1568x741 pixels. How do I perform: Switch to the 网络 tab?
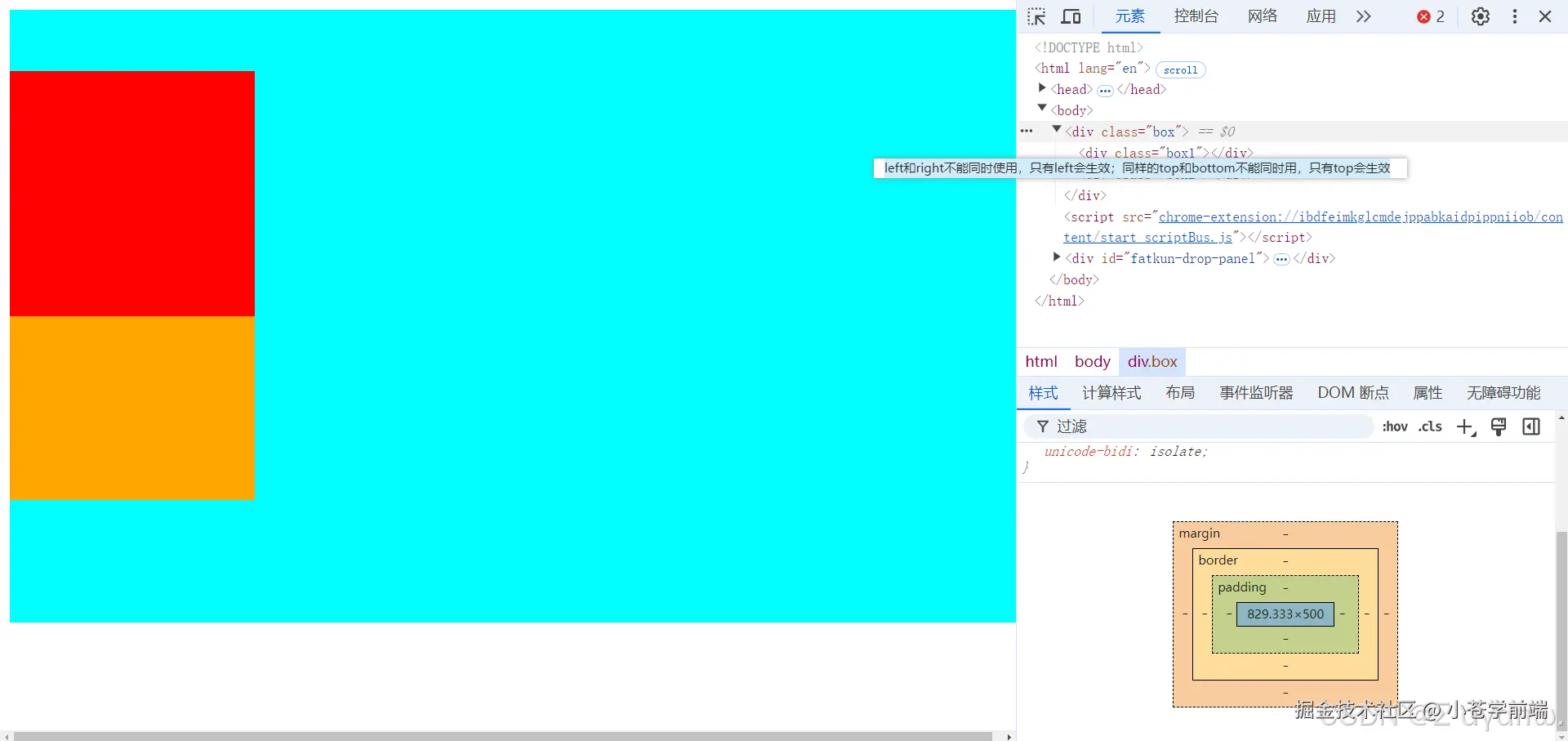(1263, 16)
